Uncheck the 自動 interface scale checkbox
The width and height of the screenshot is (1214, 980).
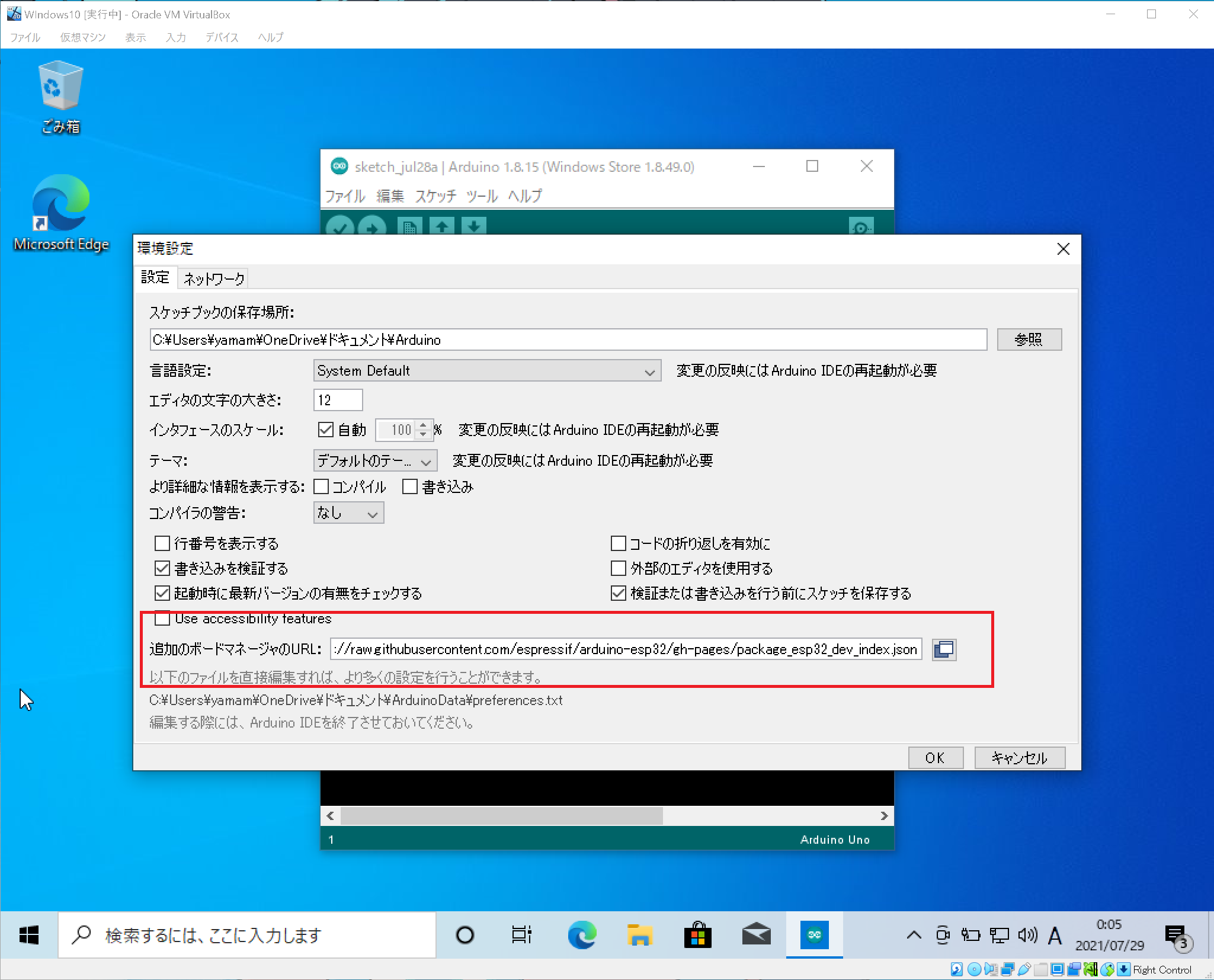pos(326,430)
